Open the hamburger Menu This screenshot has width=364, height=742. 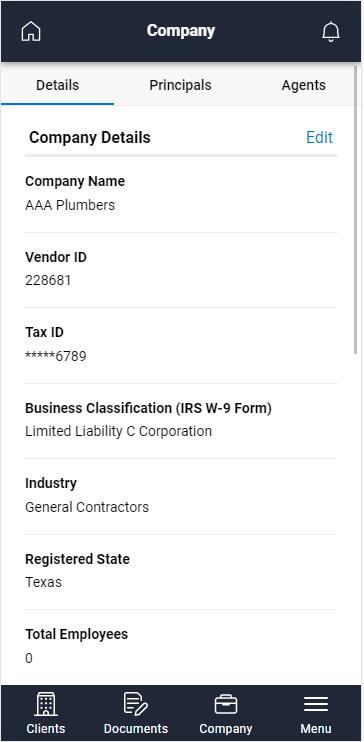316,713
